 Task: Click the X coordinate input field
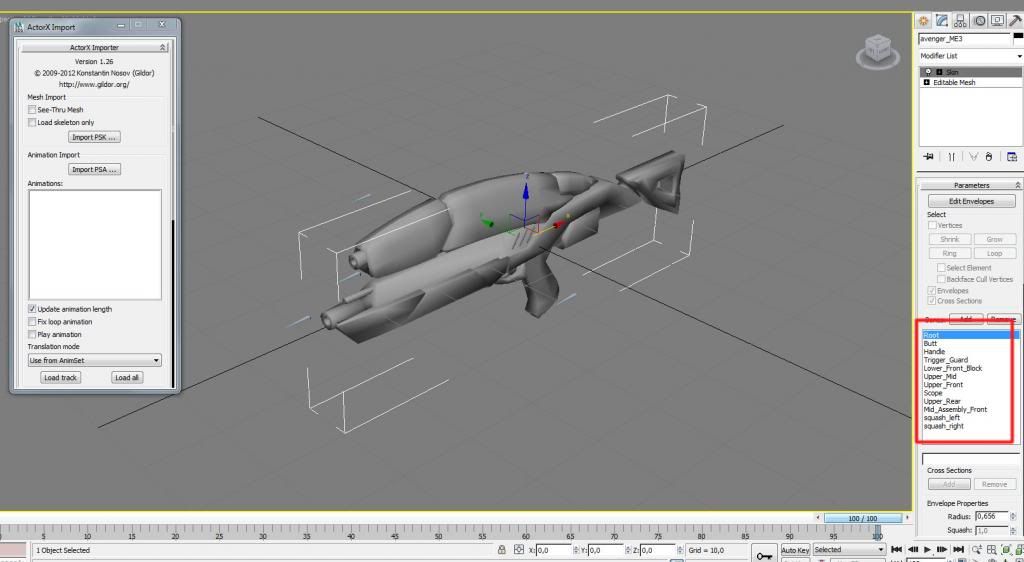point(553,550)
